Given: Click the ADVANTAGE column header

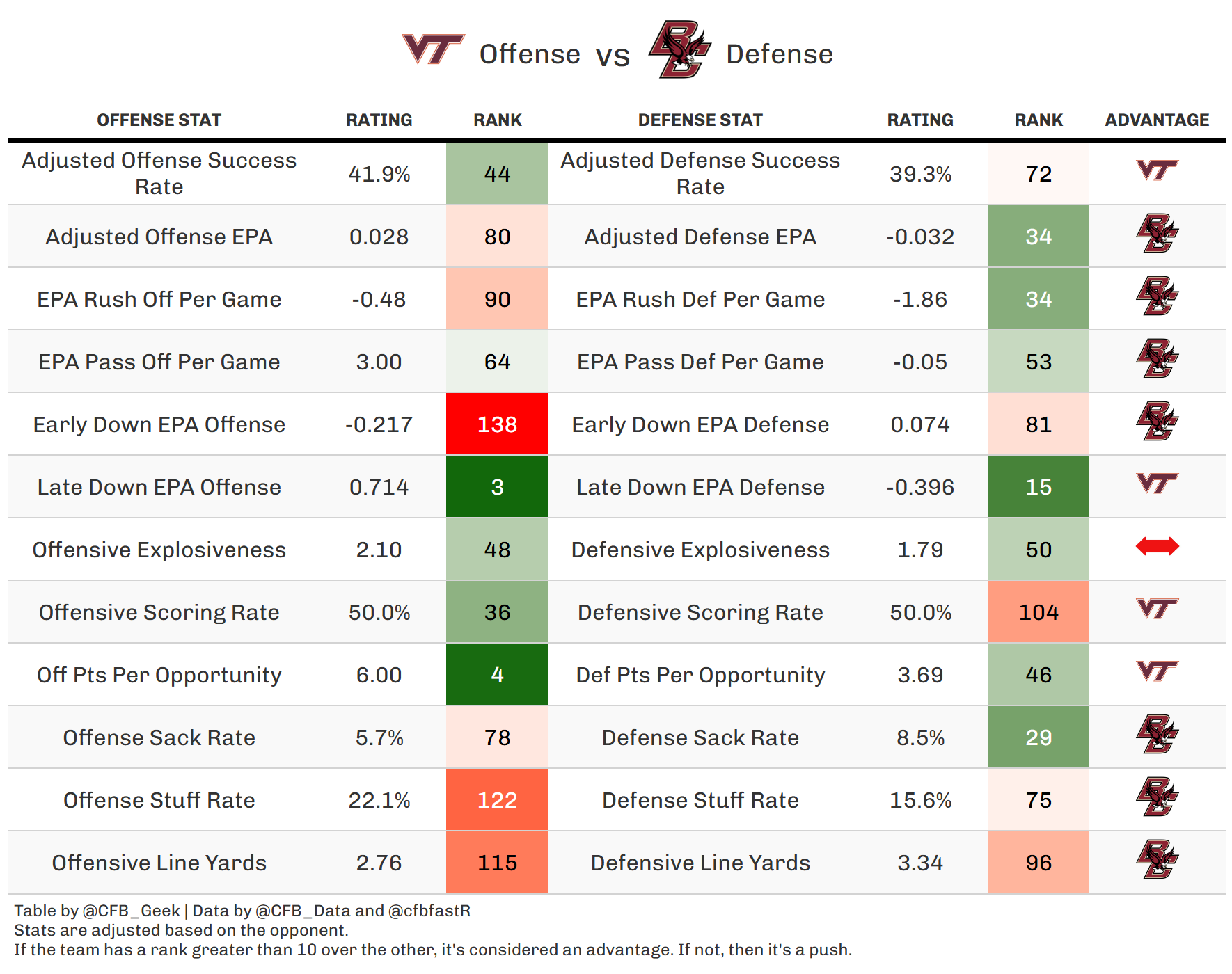Looking at the screenshot, I should pyautogui.click(x=1157, y=120).
